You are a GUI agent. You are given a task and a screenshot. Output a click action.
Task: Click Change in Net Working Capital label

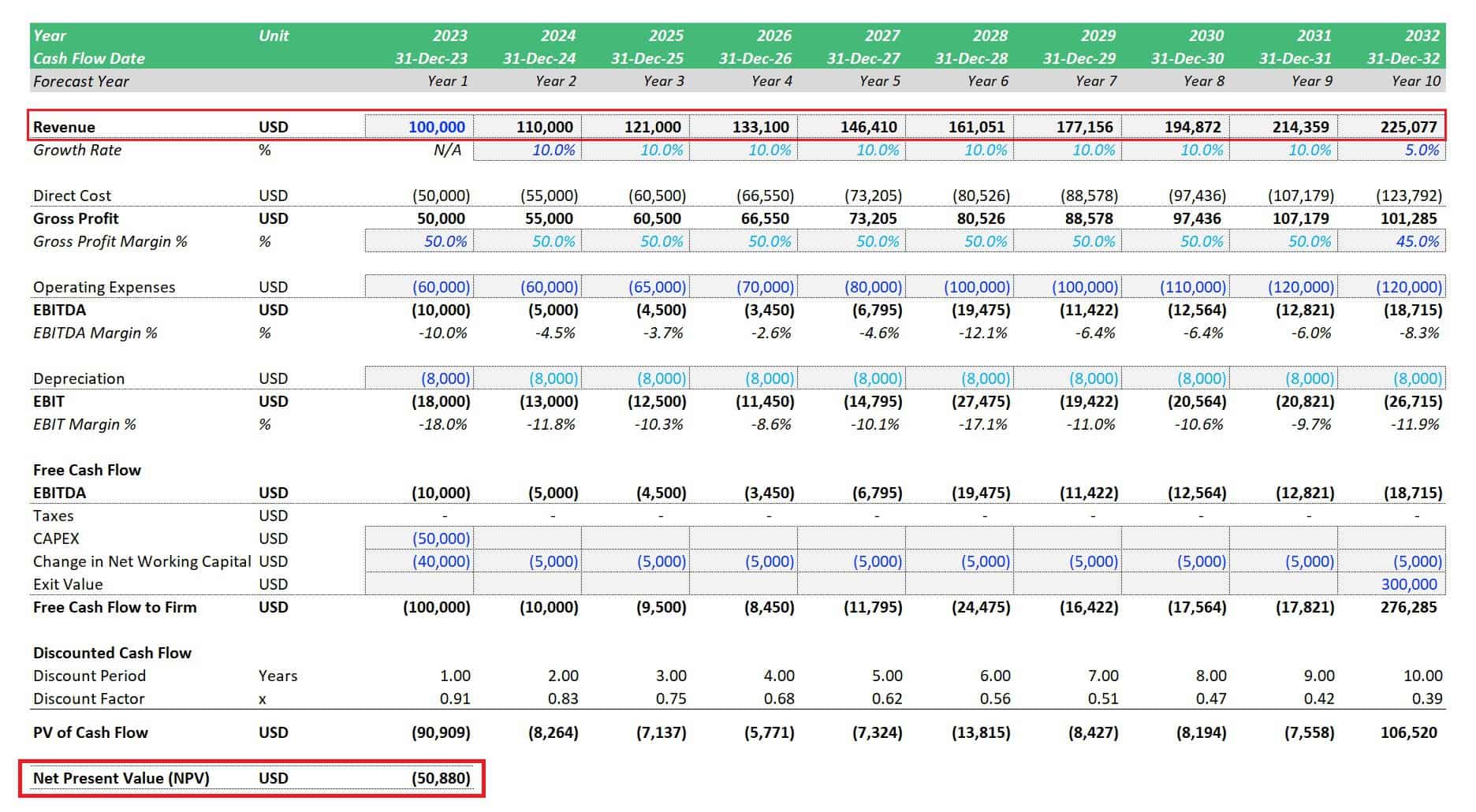tap(142, 561)
